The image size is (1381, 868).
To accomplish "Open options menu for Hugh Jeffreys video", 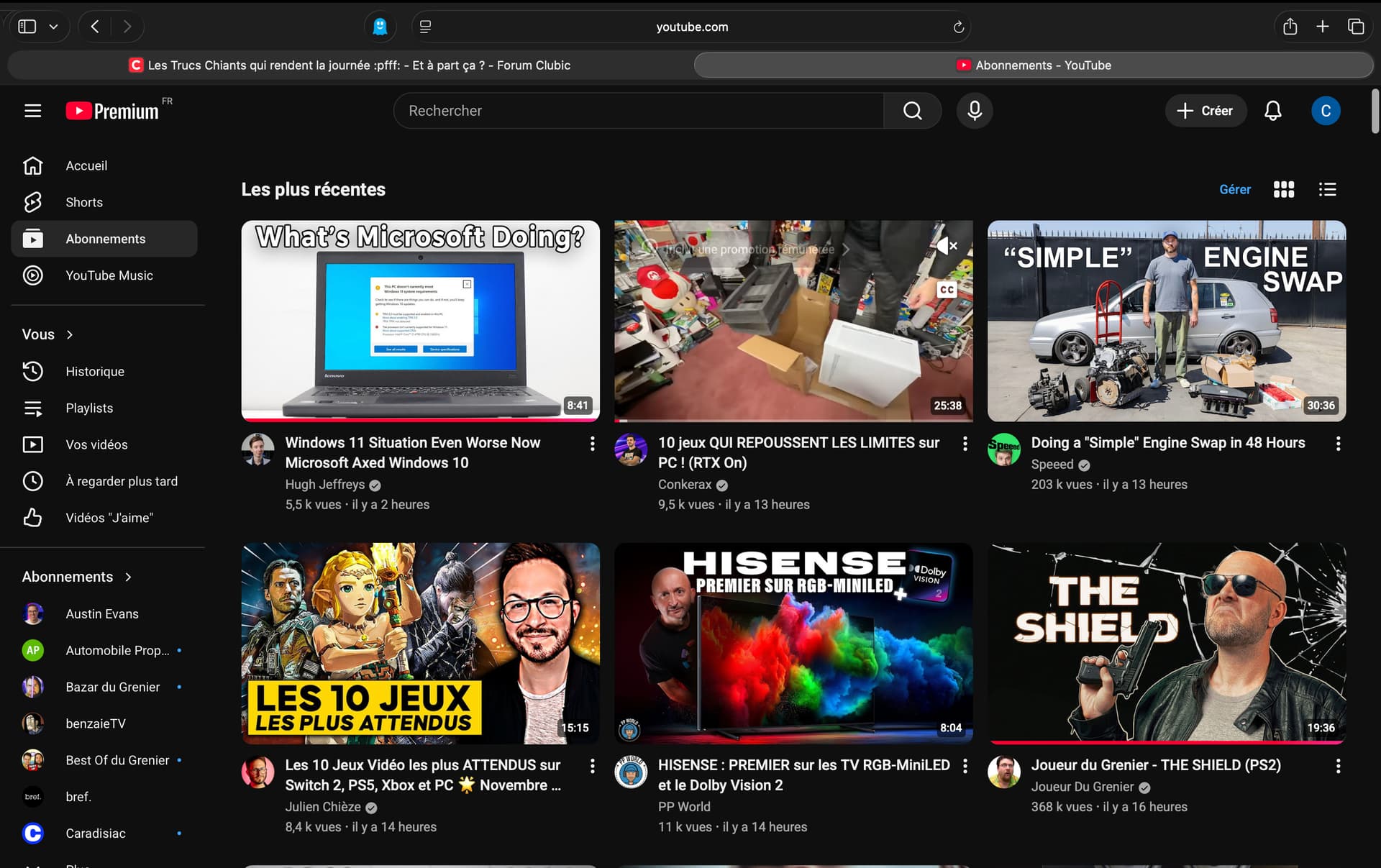I will pos(592,444).
